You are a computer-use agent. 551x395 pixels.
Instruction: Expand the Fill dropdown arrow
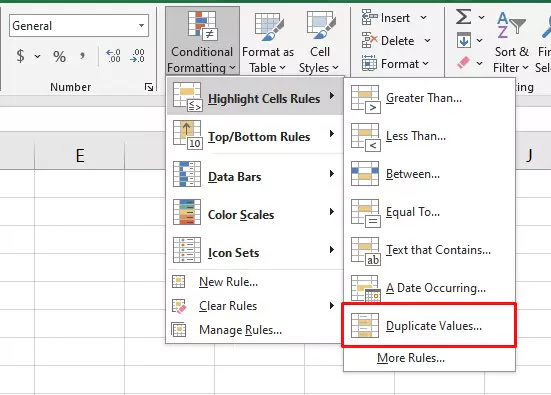point(480,41)
